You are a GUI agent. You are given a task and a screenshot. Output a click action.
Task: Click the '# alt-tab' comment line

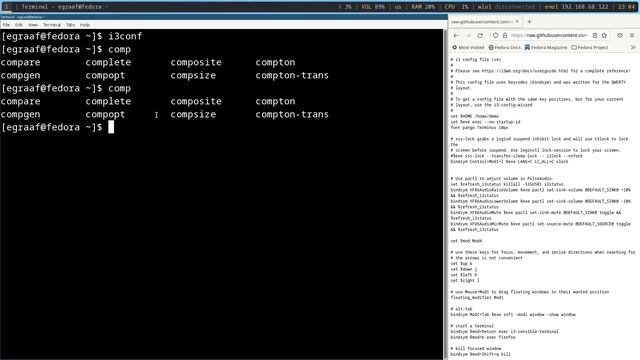(461, 309)
